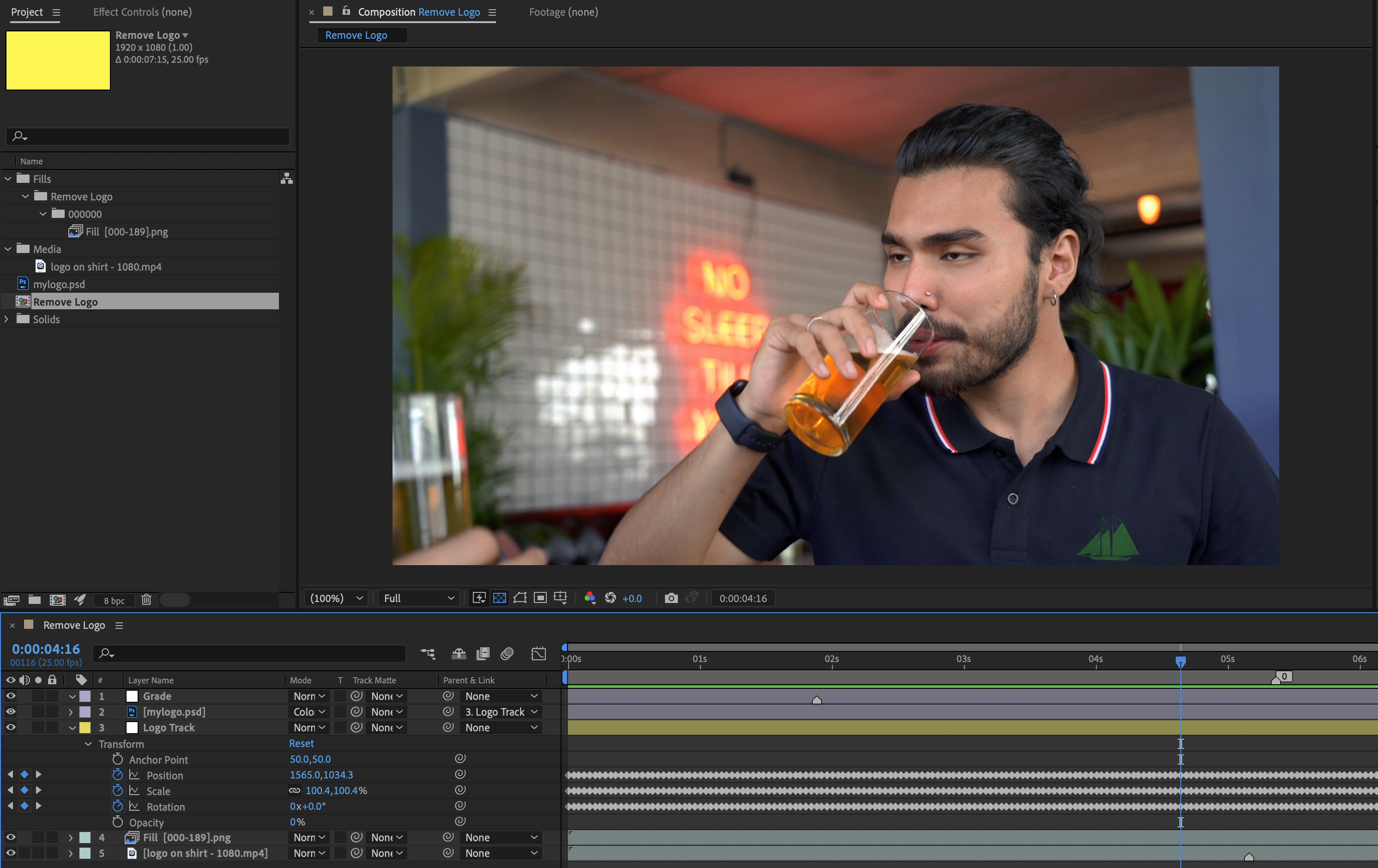The height and width of the screenshot is (868, 1378).
Task: Toggle the transparency grid in viewer
Action: click(499, 598)
